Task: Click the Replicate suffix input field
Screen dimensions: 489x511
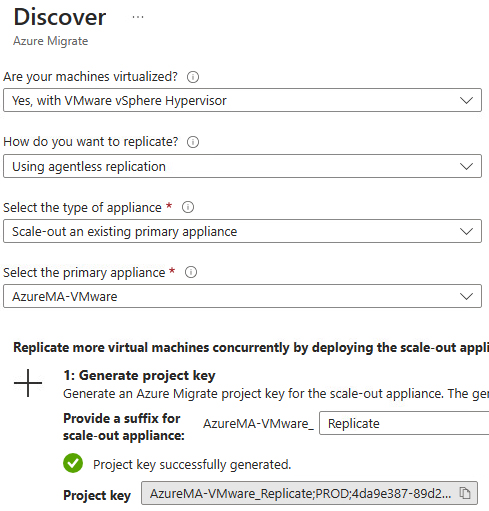Action: point(404,423)
